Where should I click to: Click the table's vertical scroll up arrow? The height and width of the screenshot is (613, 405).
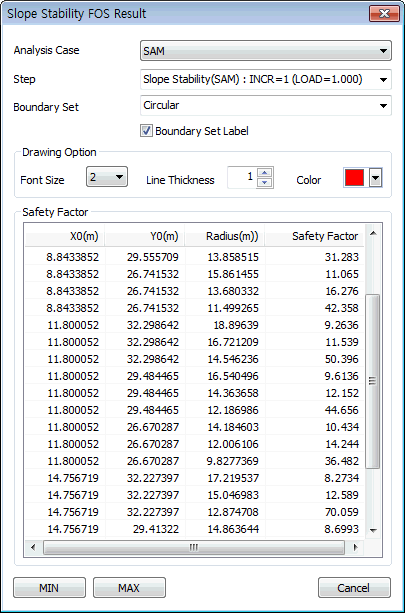[373, 233]
